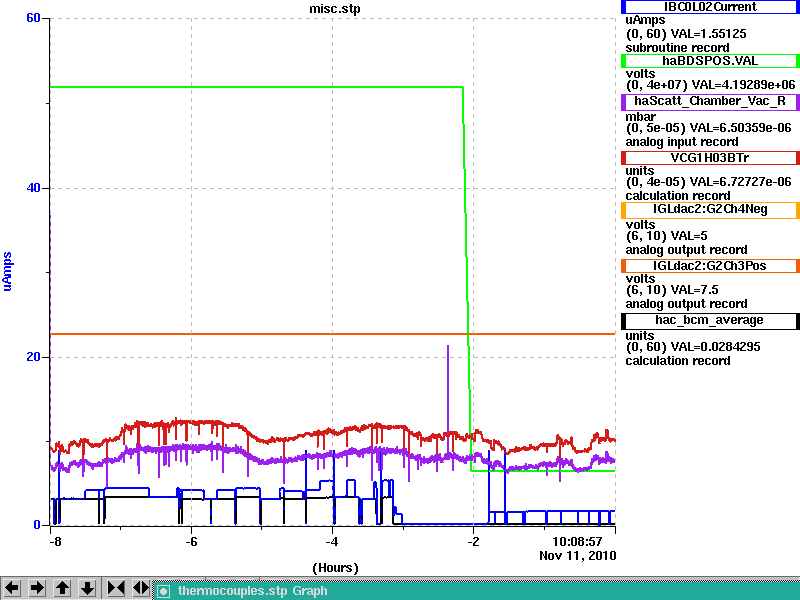The width and height of the screenshot is (800, 600).
Task: Click the thermocouples.stp Graph title
Action: 253,591
